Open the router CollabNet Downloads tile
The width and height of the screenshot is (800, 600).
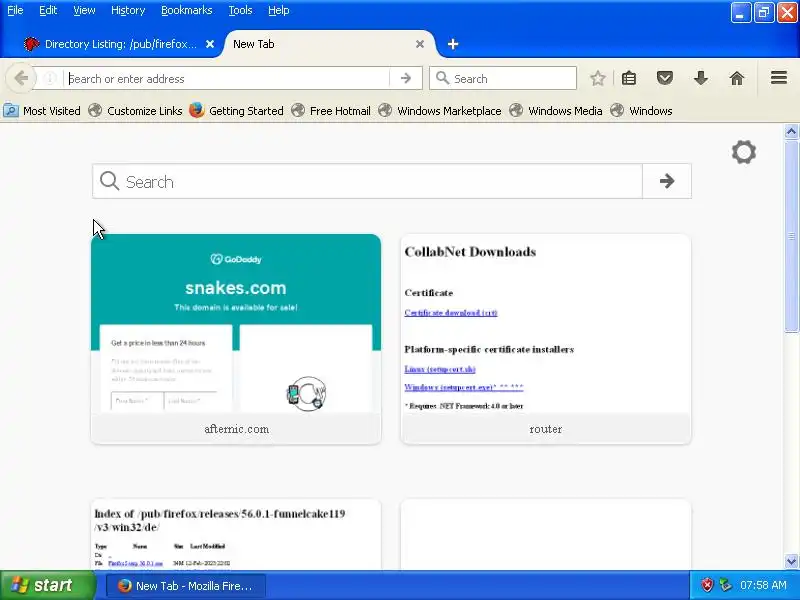click(546, 339)
